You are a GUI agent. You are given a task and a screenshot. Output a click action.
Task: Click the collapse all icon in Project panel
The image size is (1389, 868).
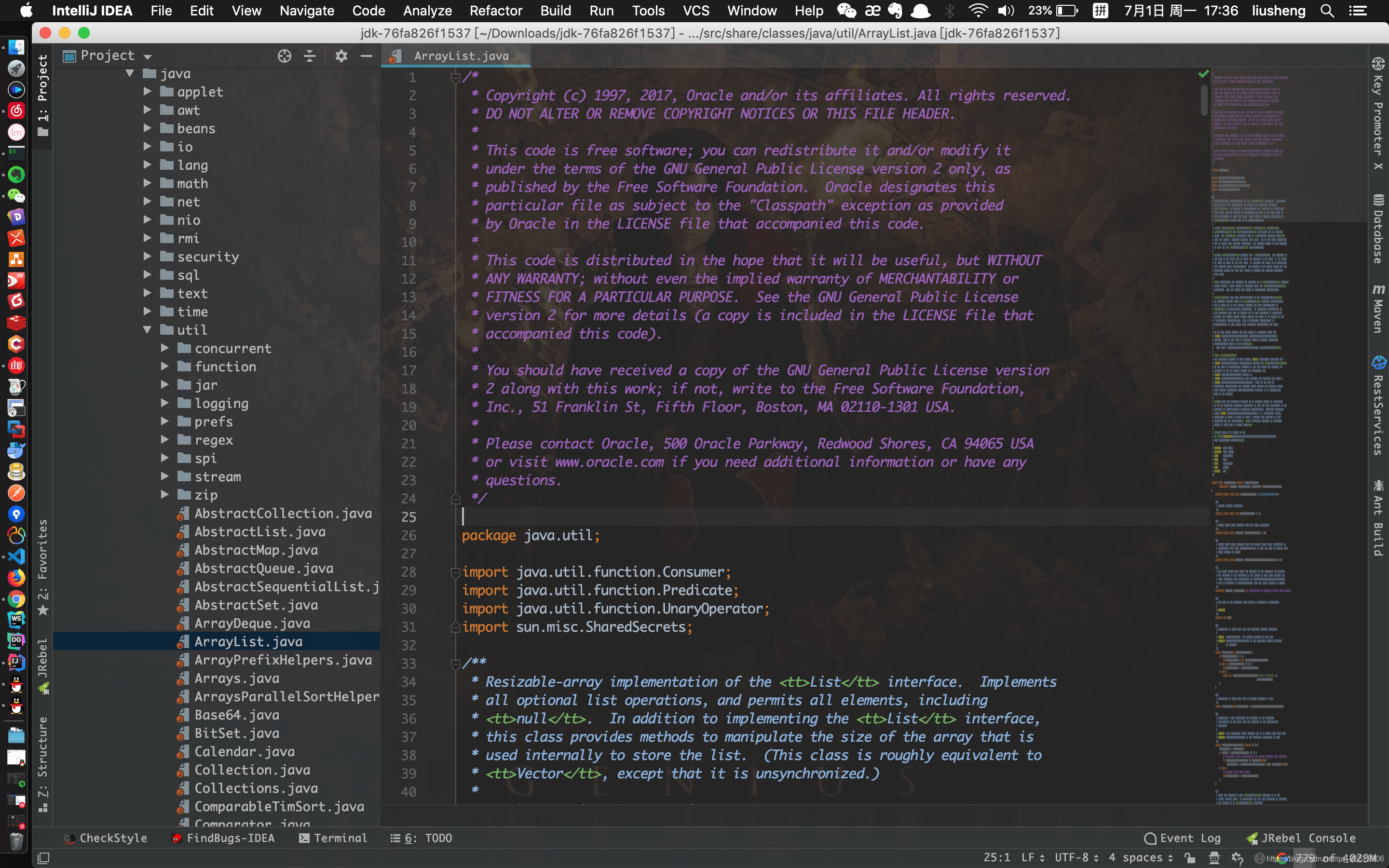point(309,55)
